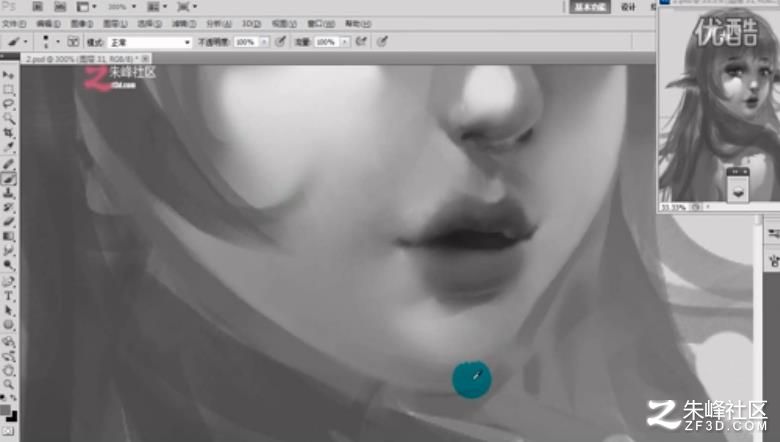Select the Clone Stamp tool
This screenshot has width=780, height=442.
pos(8,193)
